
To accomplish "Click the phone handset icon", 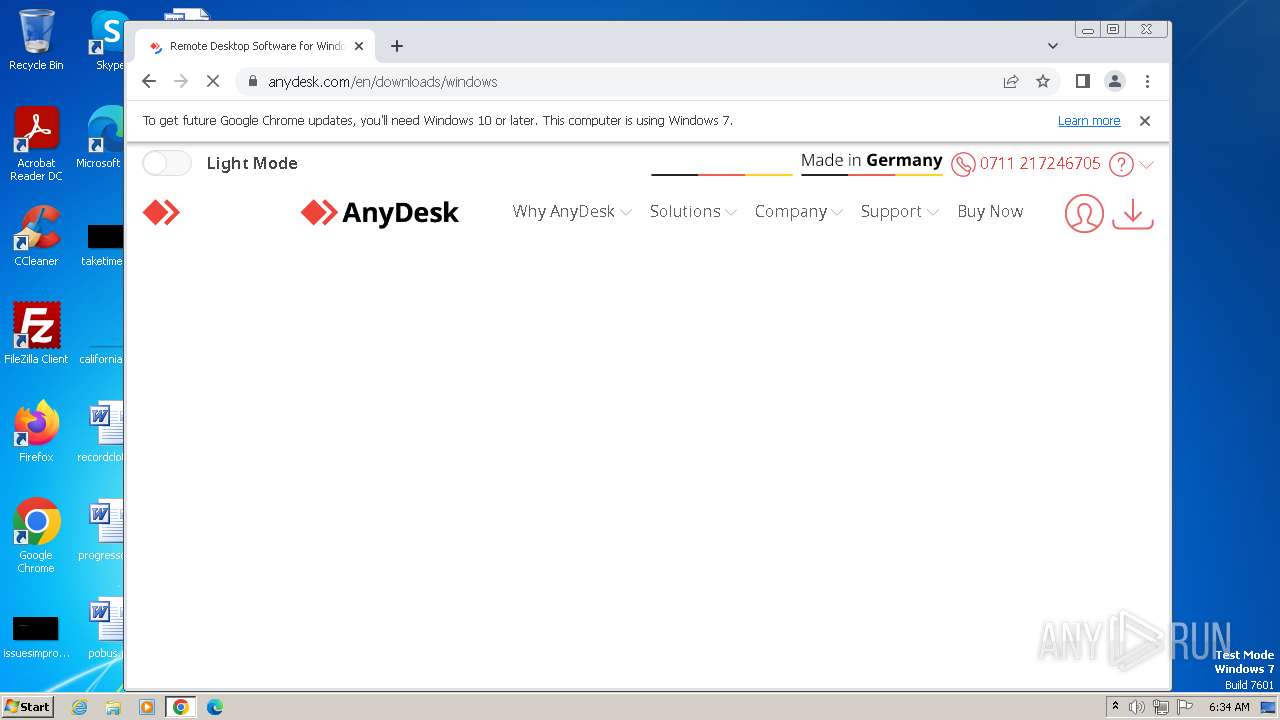I will click(x=963, y=164).
